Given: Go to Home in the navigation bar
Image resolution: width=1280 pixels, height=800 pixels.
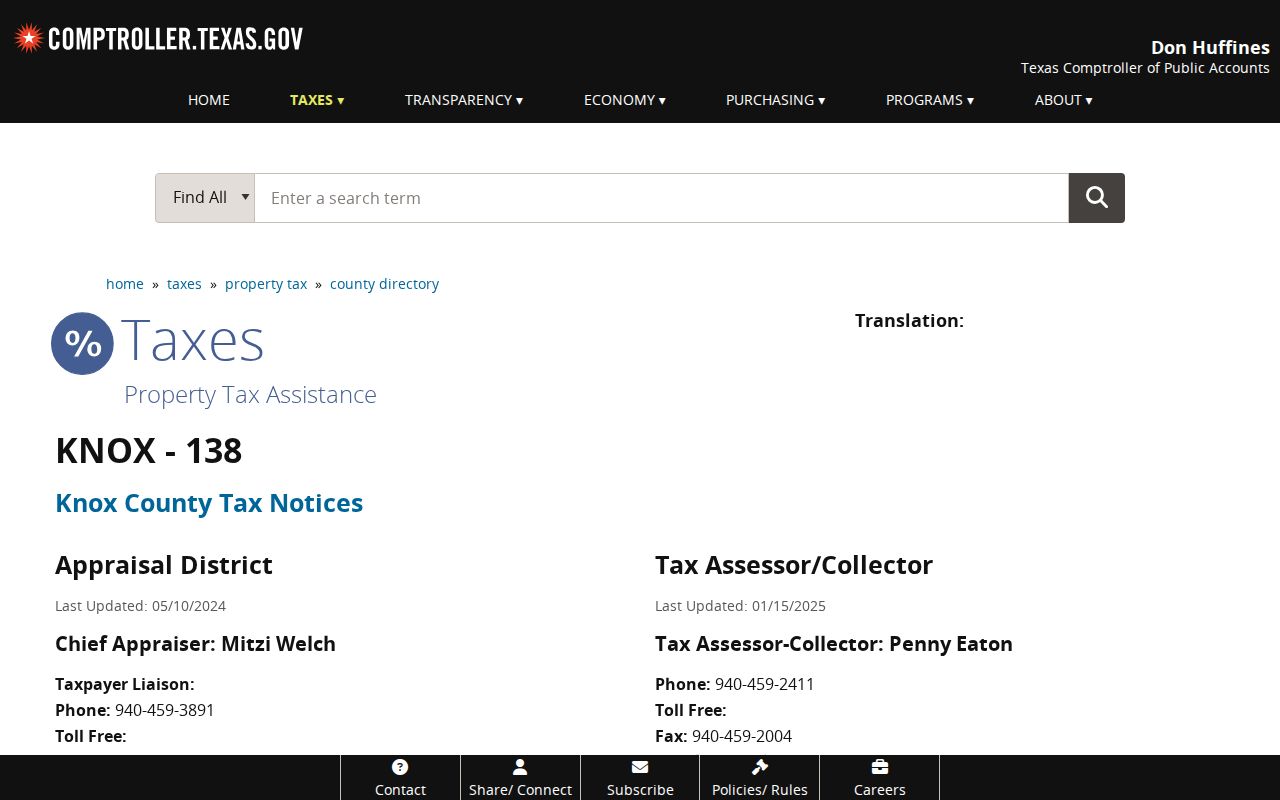Looking at the screenshot, I should click(209, 100).
